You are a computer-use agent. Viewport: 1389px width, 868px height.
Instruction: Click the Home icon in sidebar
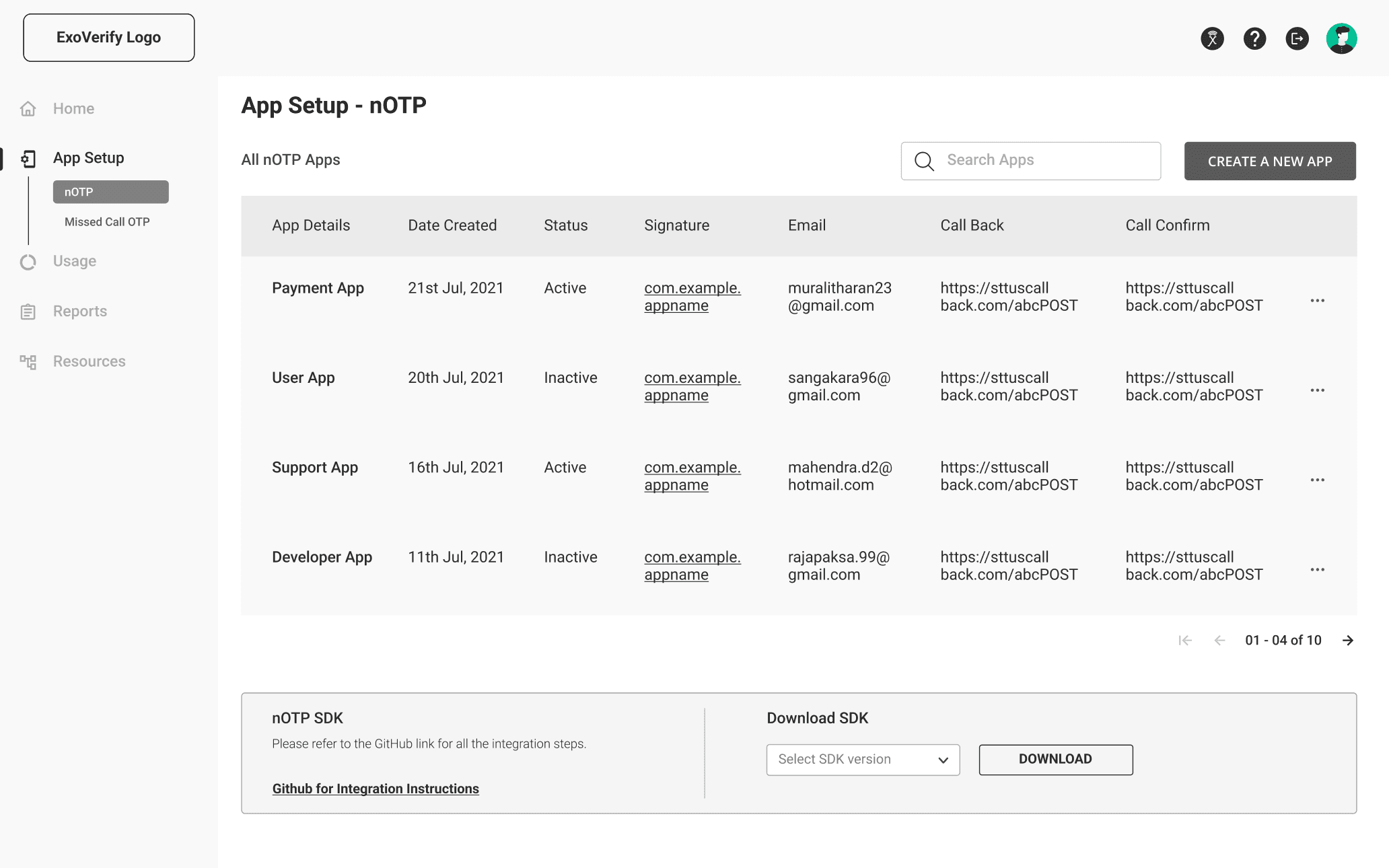(x=28, y=108)
